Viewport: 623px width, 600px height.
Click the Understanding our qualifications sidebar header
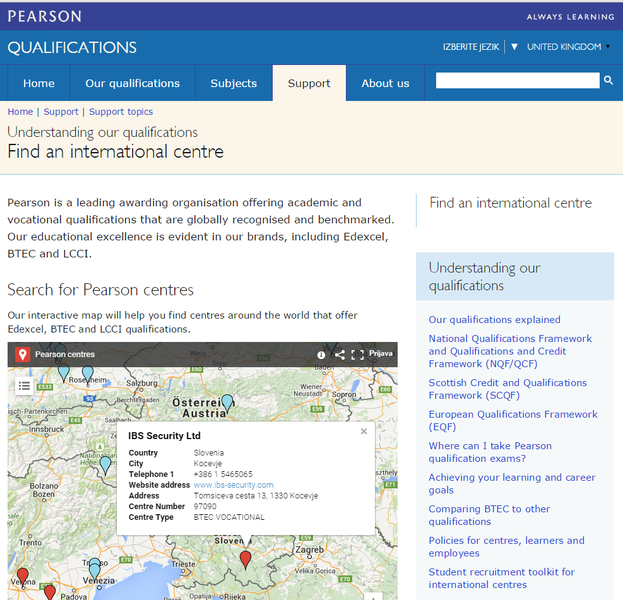pos(515,276)
